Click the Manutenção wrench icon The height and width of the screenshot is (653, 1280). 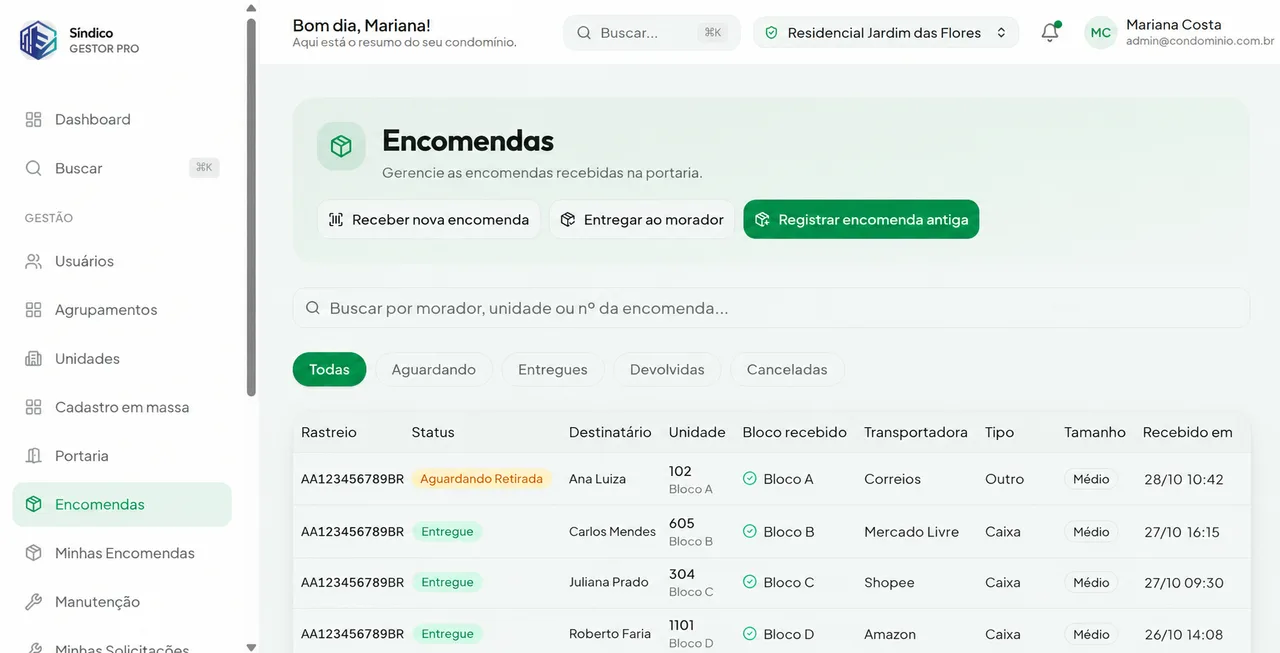coord(34,602)
